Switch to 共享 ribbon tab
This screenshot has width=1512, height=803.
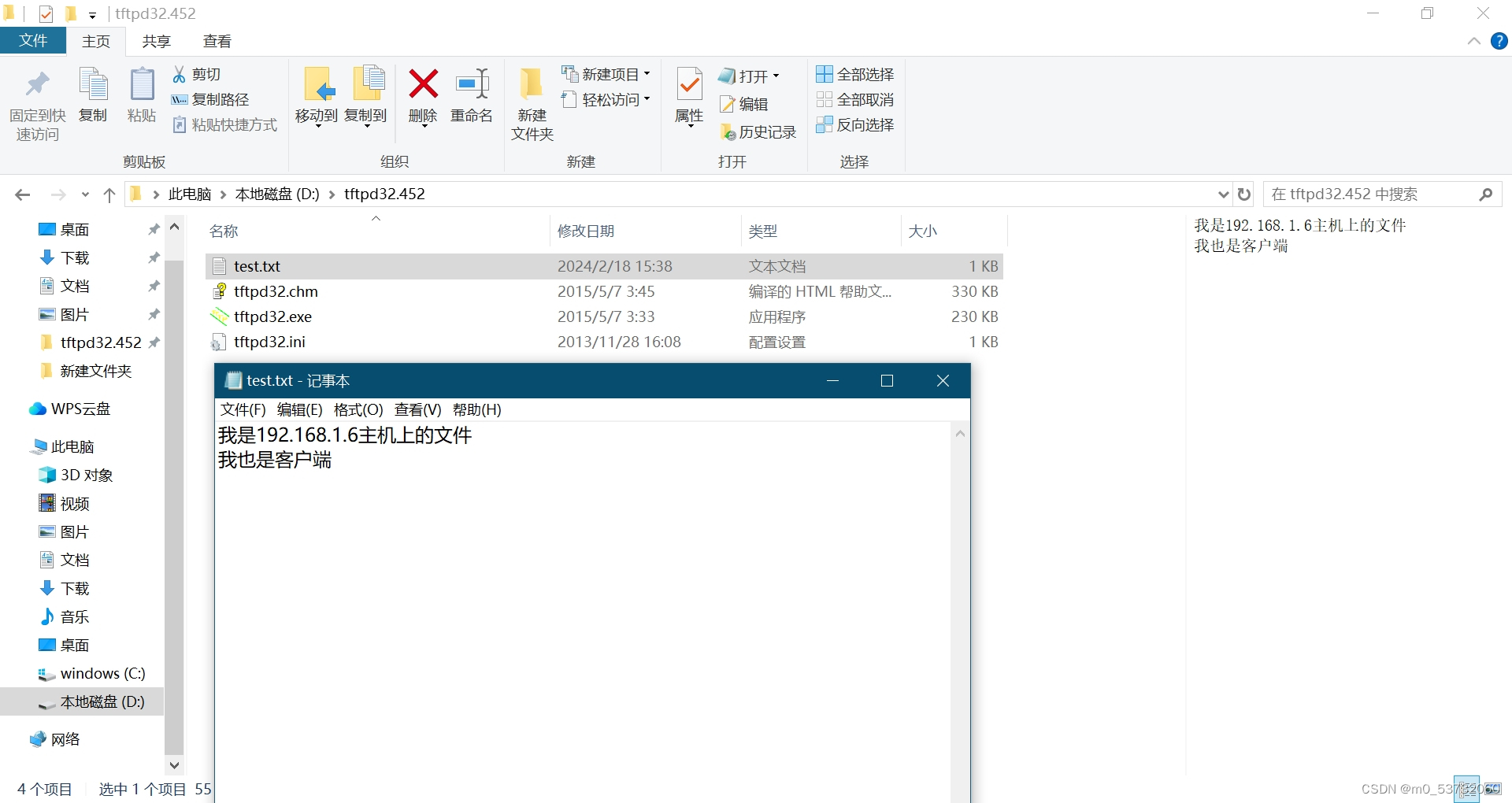[156, 41]
